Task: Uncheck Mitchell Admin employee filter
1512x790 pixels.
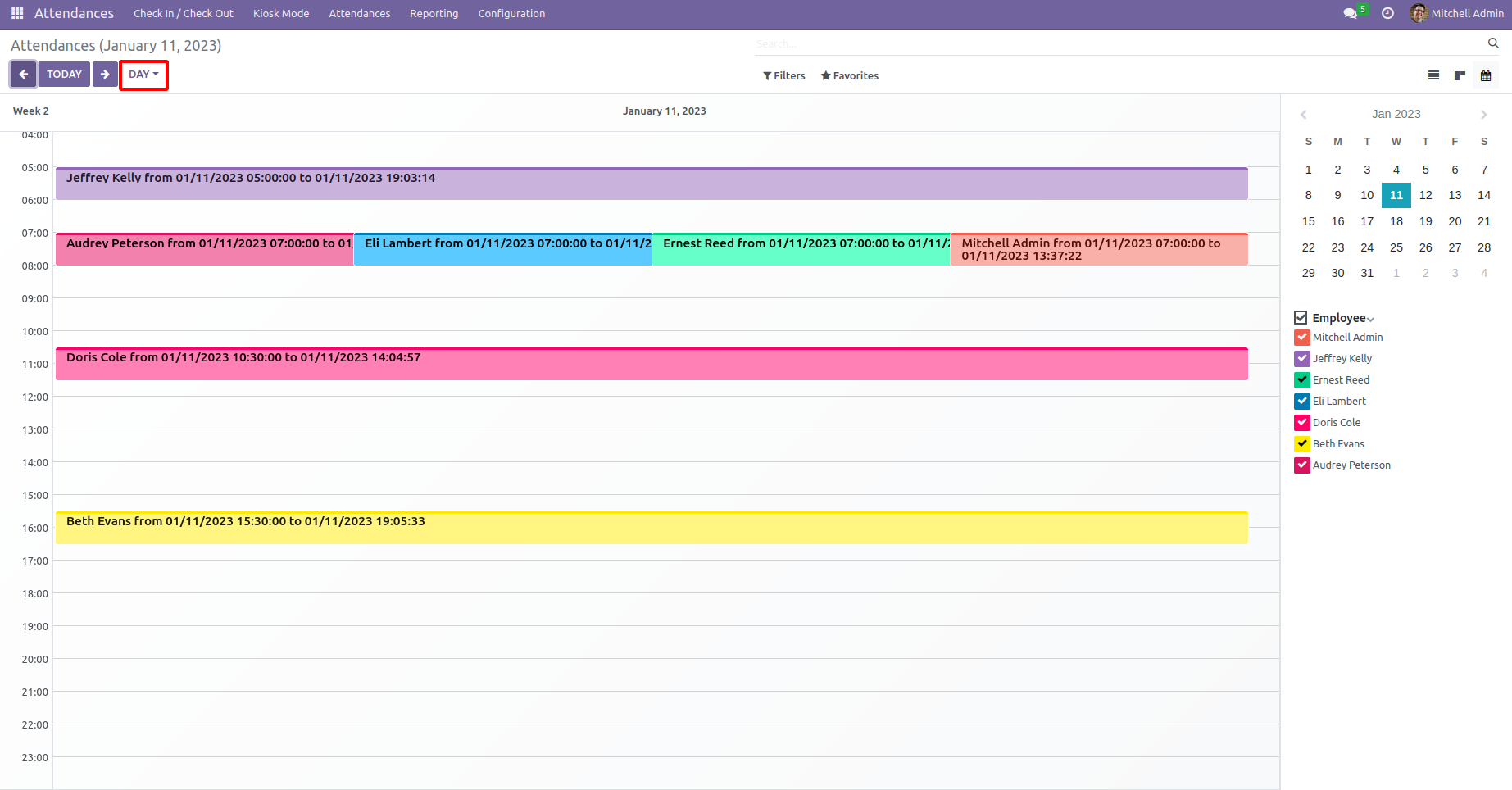Action: pyautogui.click(x=1302, y=338)
